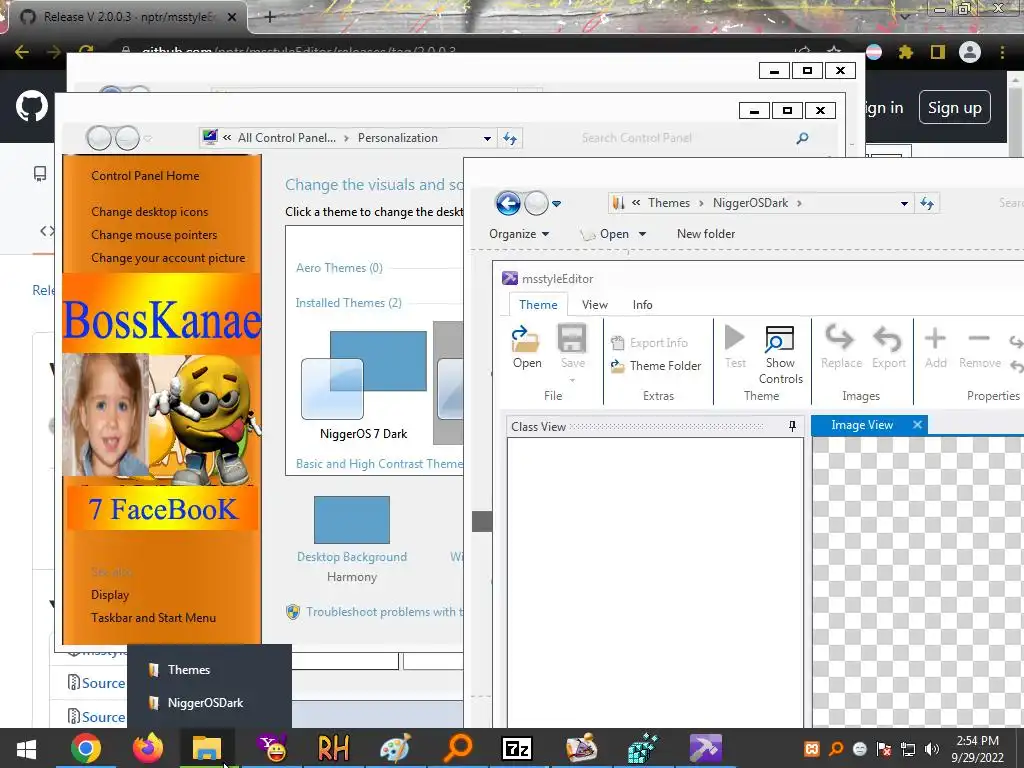The height and width of the screenshot is (768, 1024).
Task: Open the Paint palette taskbar icon
Action: click(x=395, y=748)
